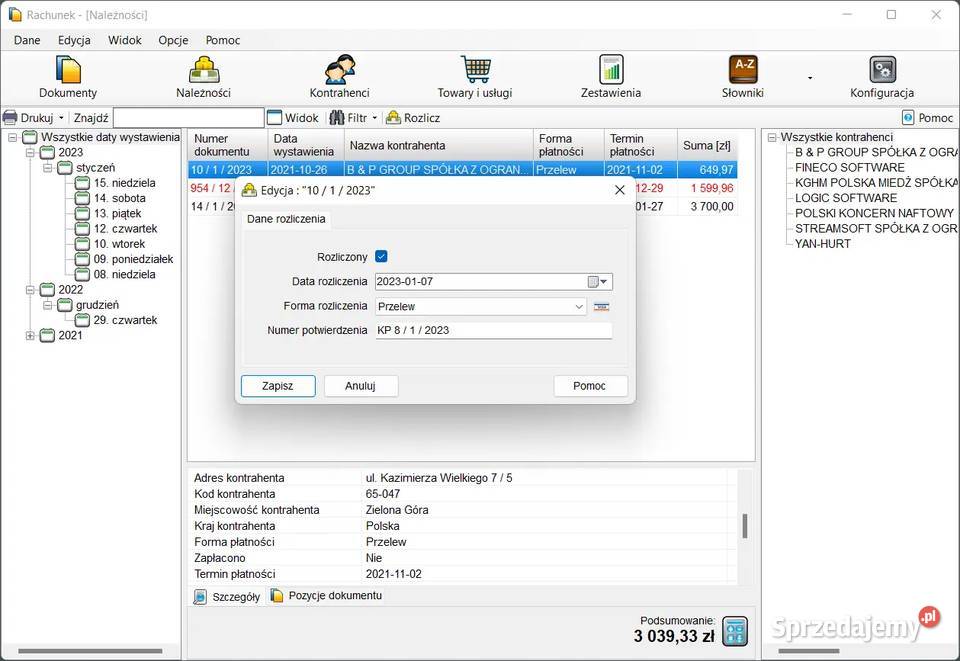The image size is (960, 661).
Task: Open the Dokumenty module icon
Action: click(68, 70)
